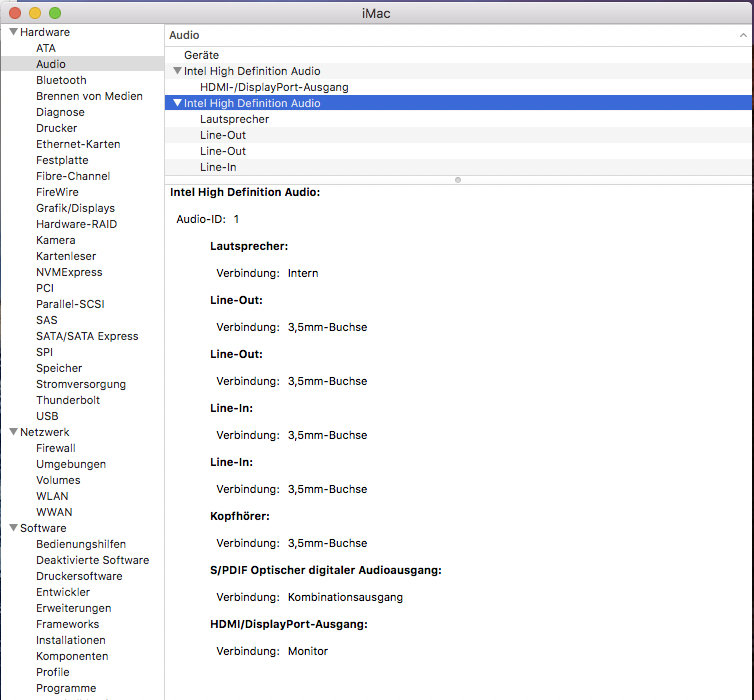Show Komponenten details
Screen dimensions: 754x700
point(72,656)
